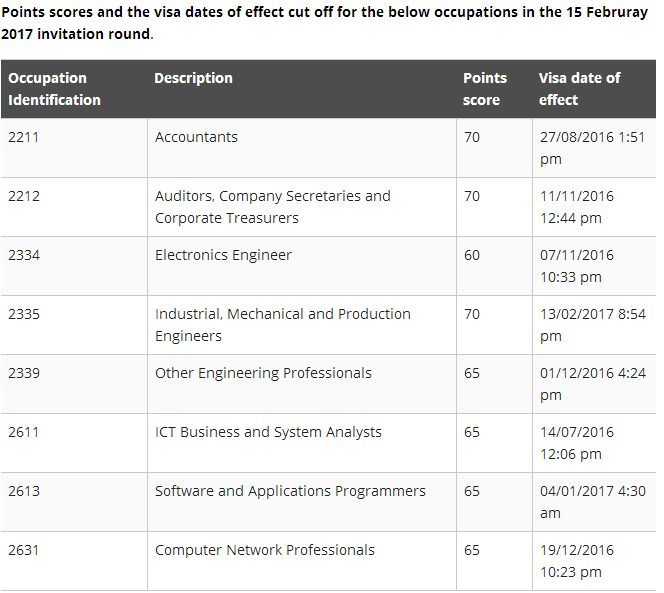This screenshot has height=593, width=664.
Task: Click Software and Applications Programmers
Action: point(290,491)
